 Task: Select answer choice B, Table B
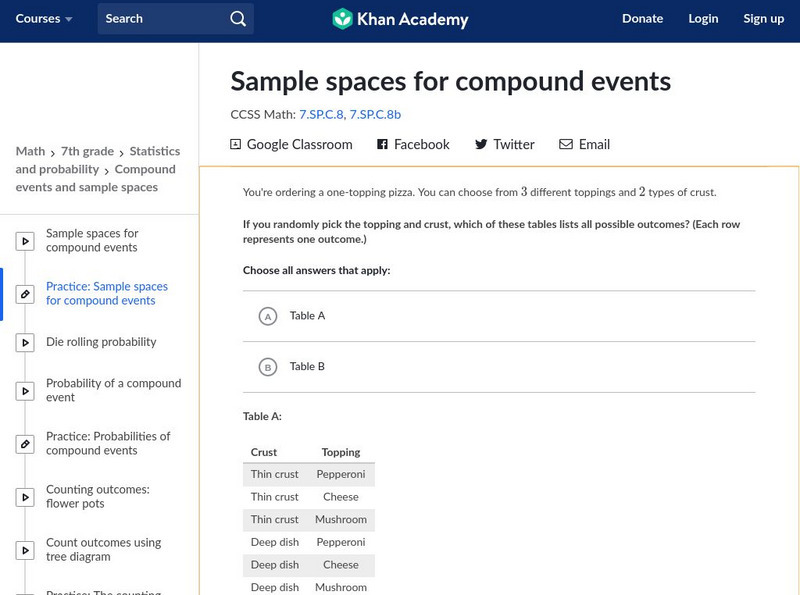267,367
